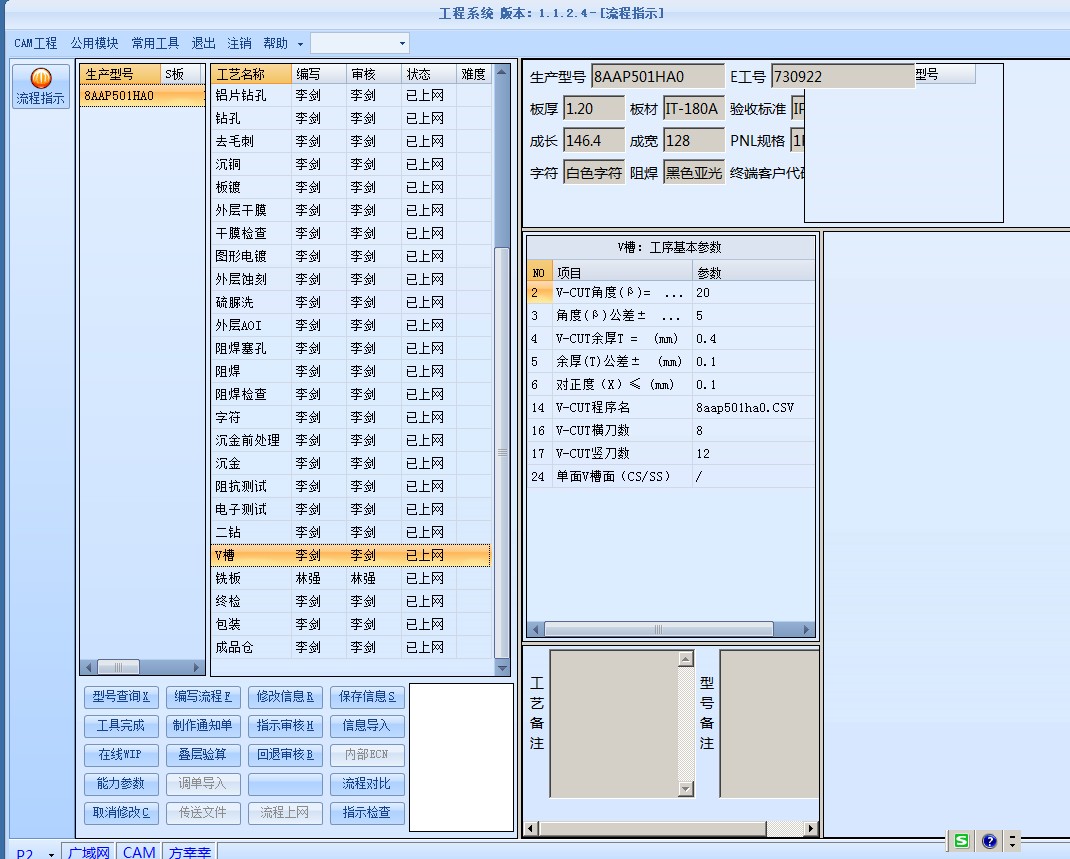
Task: Sort by the 状态 column header
Action: (429, 74)
